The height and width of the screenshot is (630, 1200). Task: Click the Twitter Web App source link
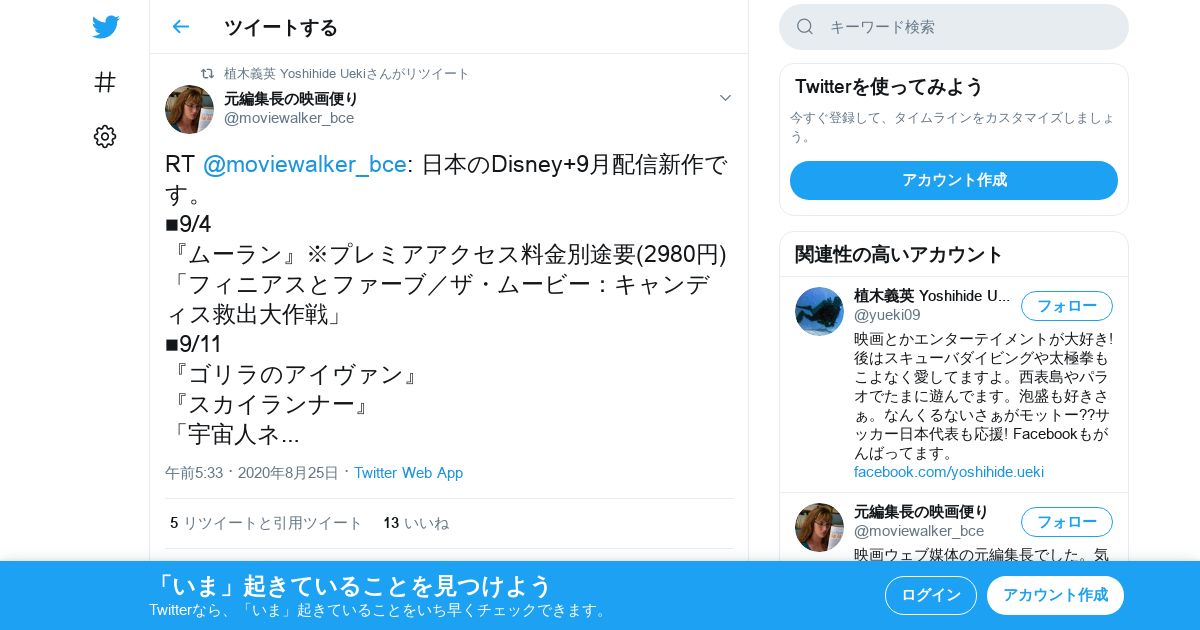pyautogui.click(x=408, y=473)
